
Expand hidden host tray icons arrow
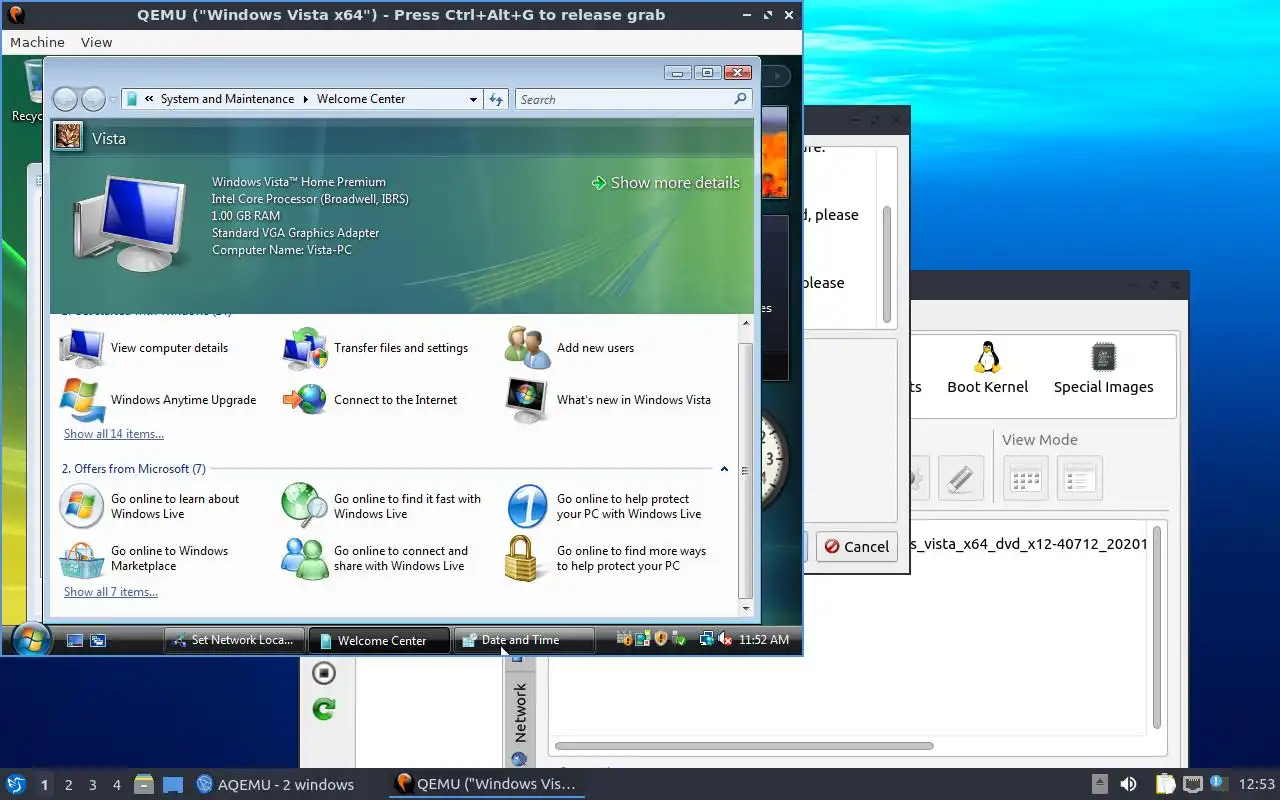click(x=1099, y=784)
